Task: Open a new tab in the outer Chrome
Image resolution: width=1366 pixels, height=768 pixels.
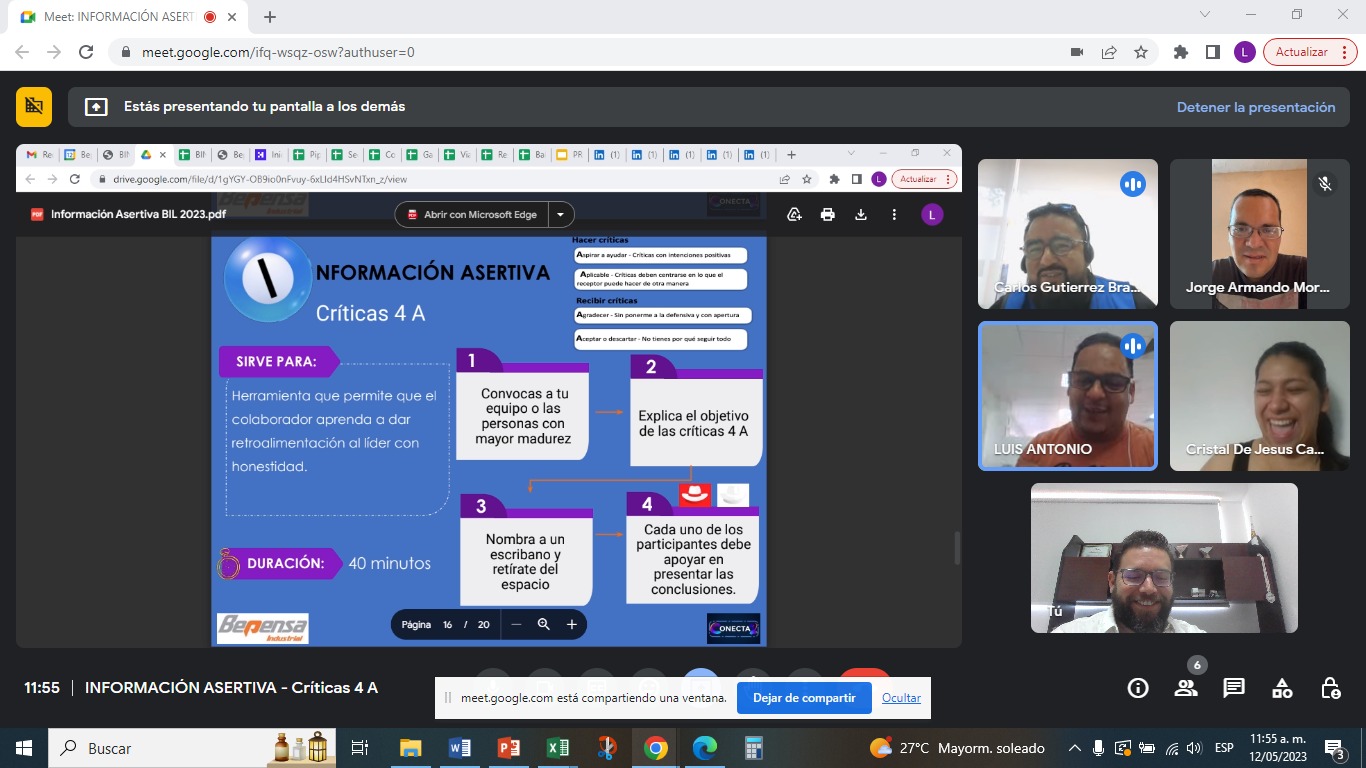Action: coord(270,17)
